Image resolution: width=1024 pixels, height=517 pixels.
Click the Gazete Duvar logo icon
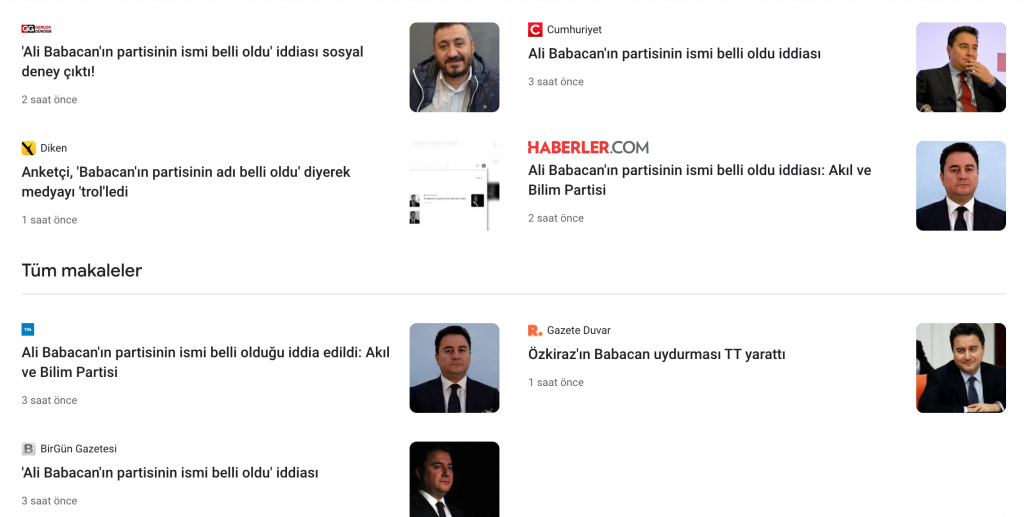pos(535,330)
